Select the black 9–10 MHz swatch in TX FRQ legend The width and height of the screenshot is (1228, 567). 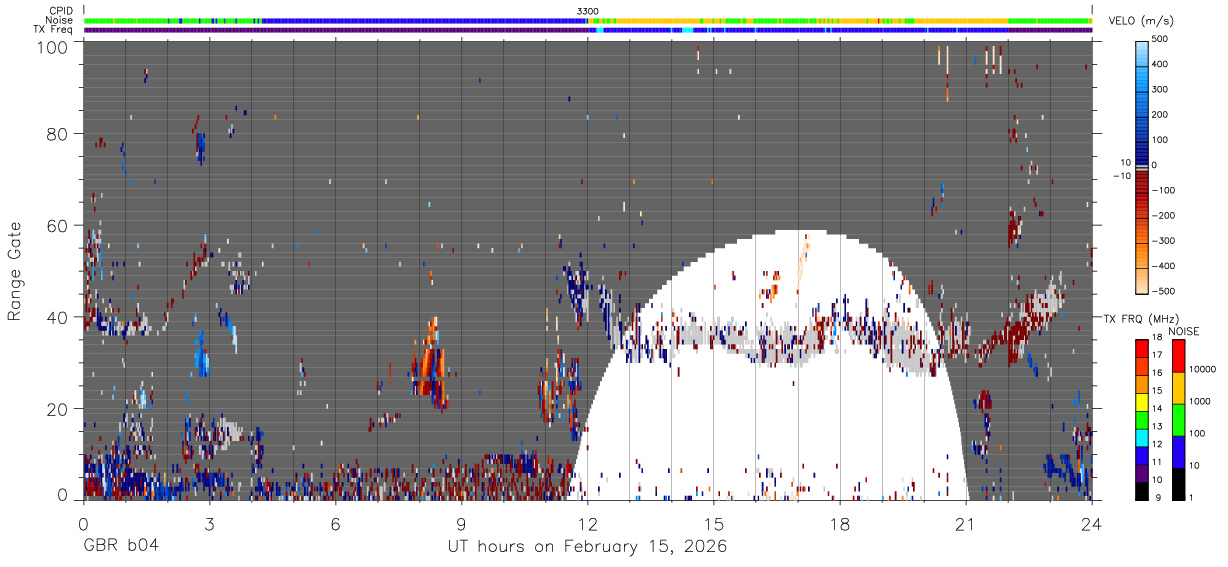(1143, 490)
